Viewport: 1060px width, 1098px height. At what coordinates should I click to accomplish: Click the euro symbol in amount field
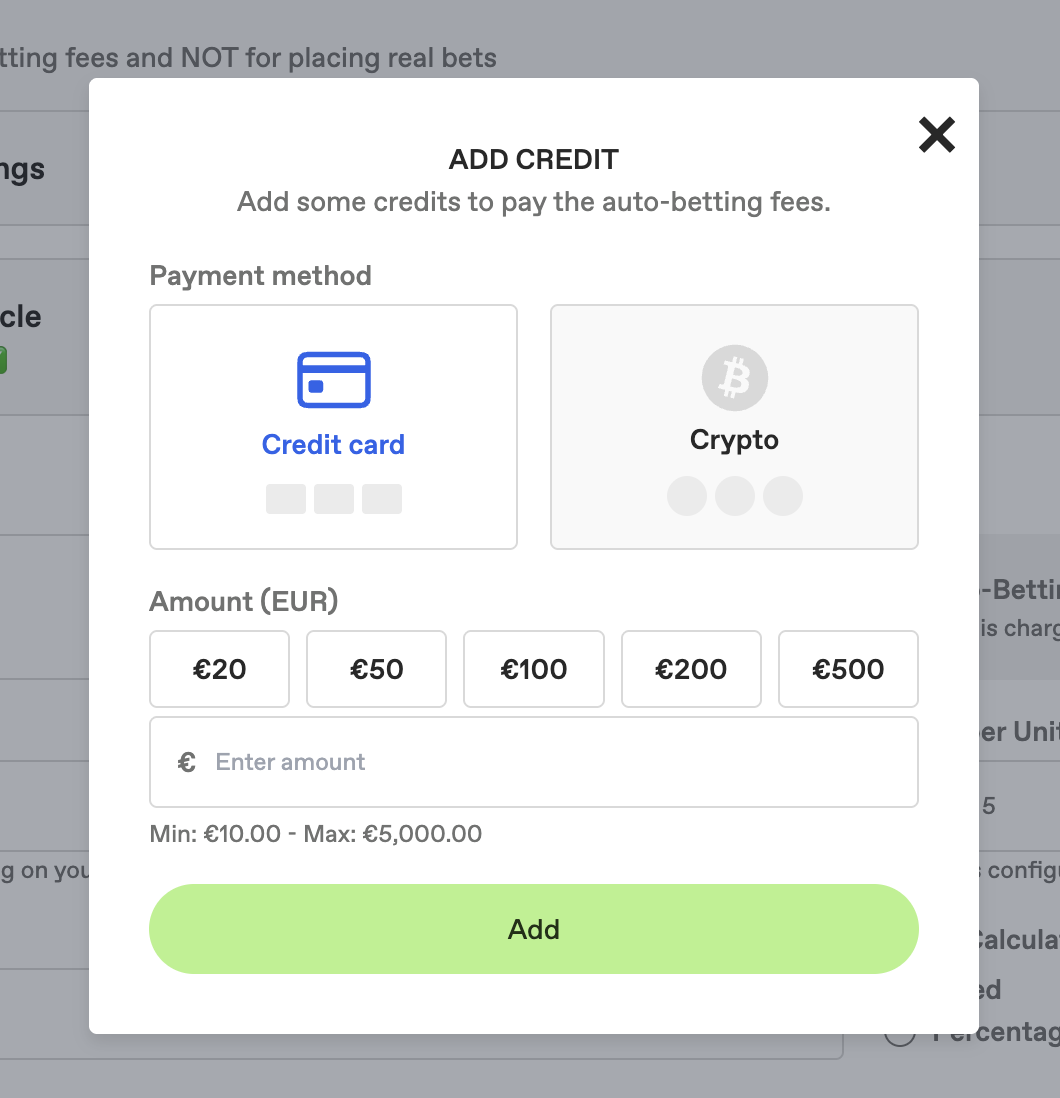tap(187, 763)
